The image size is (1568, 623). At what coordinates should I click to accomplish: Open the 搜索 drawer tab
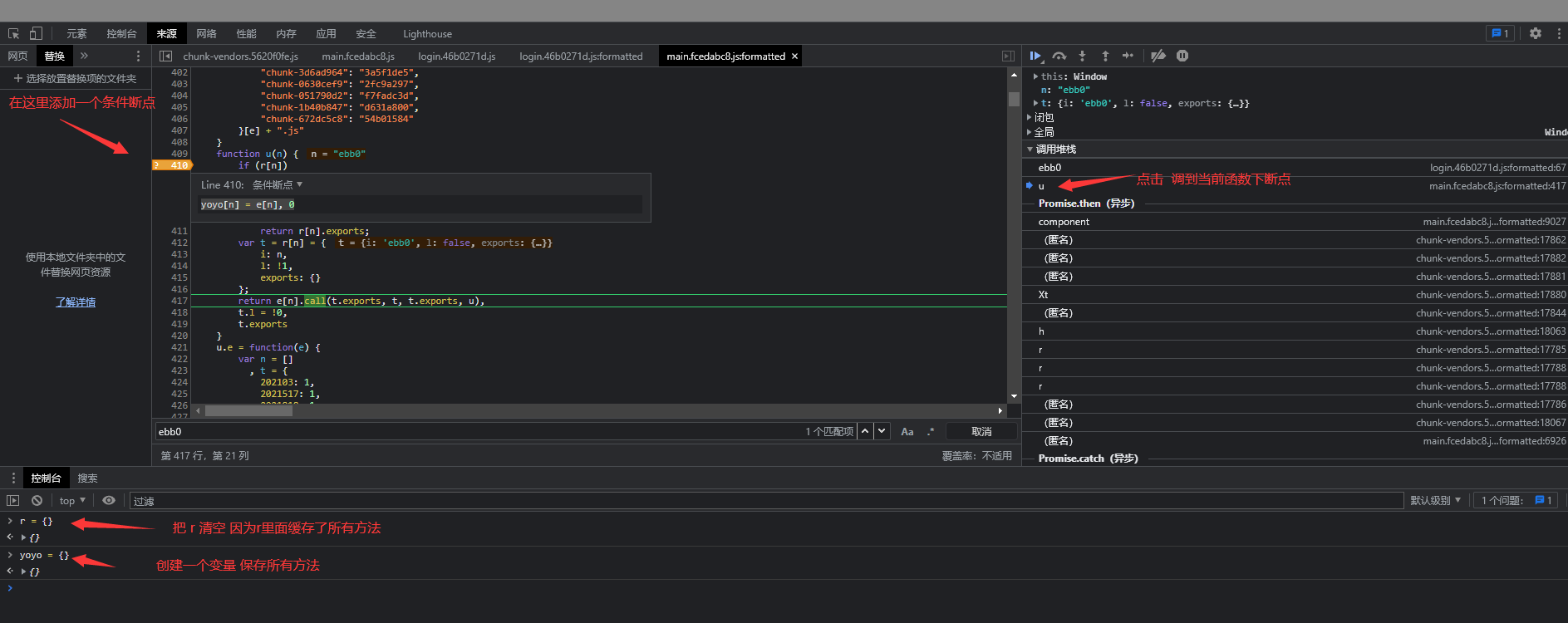[x=87, y=478]
